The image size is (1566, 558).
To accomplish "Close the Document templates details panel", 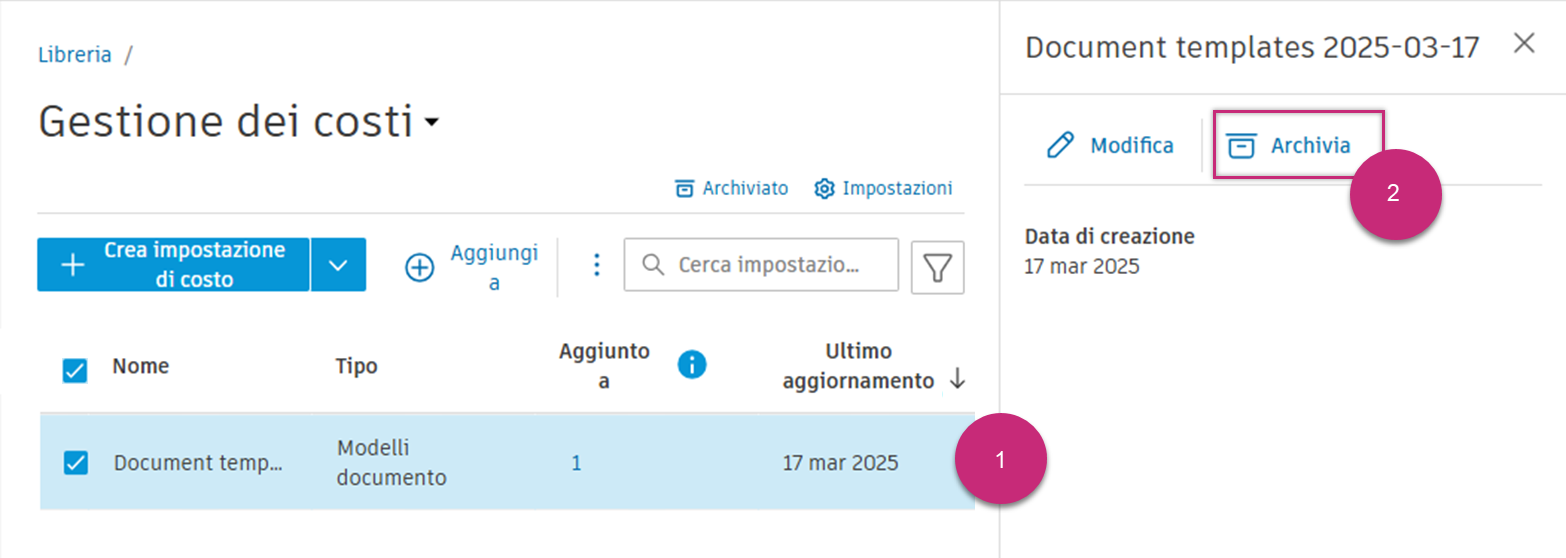I will [x=1523, y=43].
